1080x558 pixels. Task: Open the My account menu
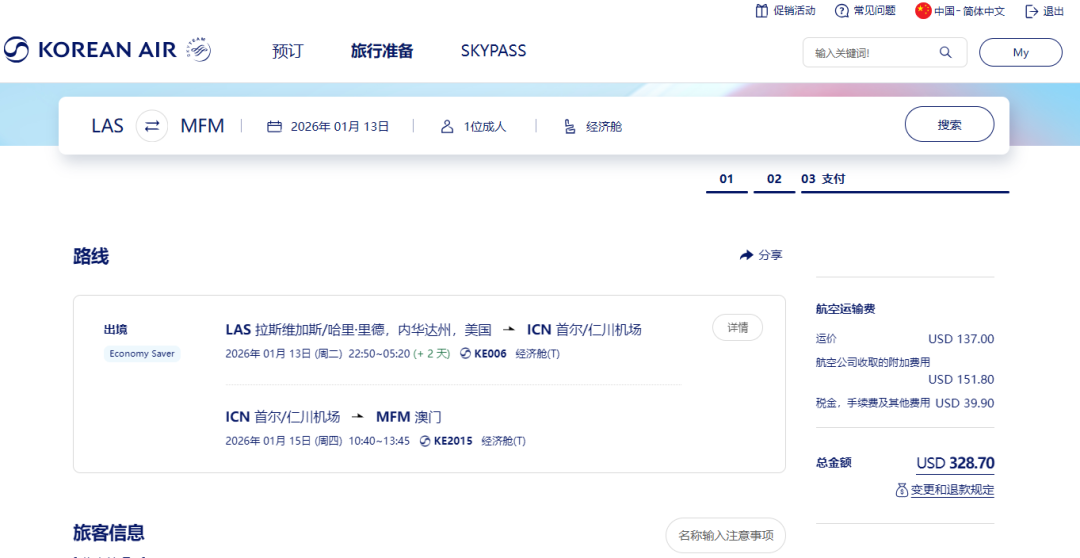pyautogui.click(x=1020, y=53)
